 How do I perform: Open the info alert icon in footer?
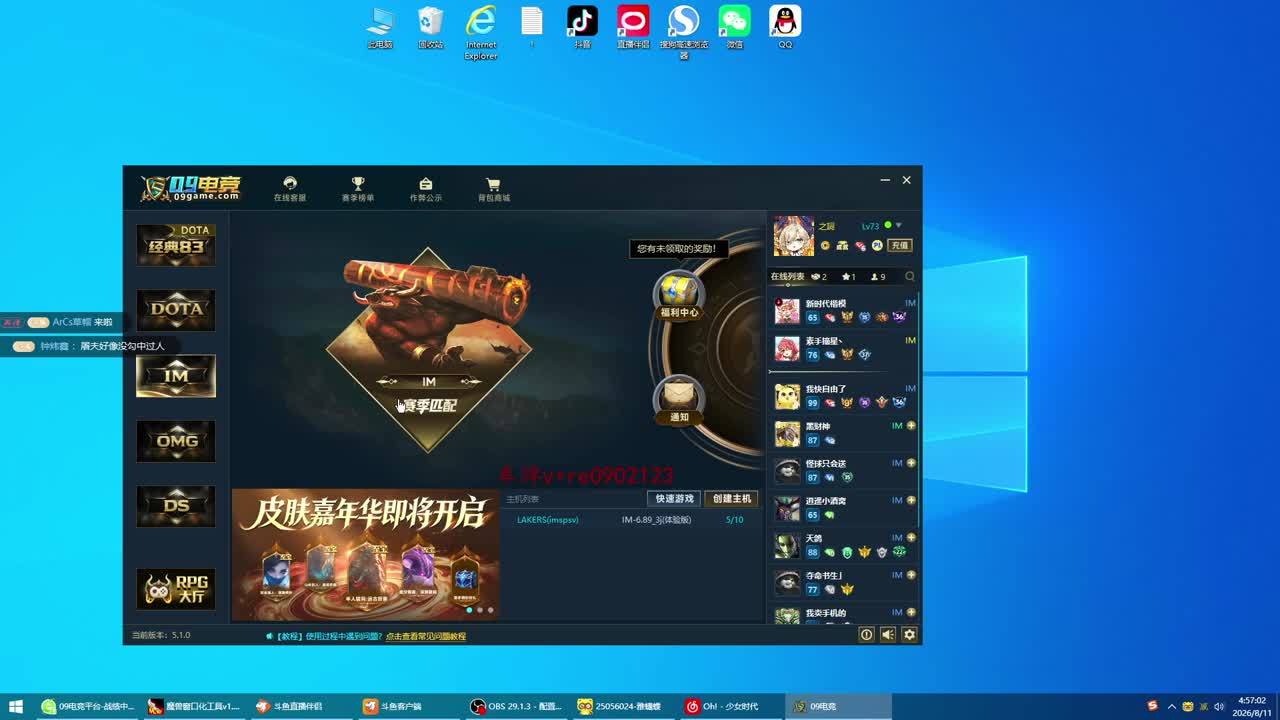pos(866,634)
